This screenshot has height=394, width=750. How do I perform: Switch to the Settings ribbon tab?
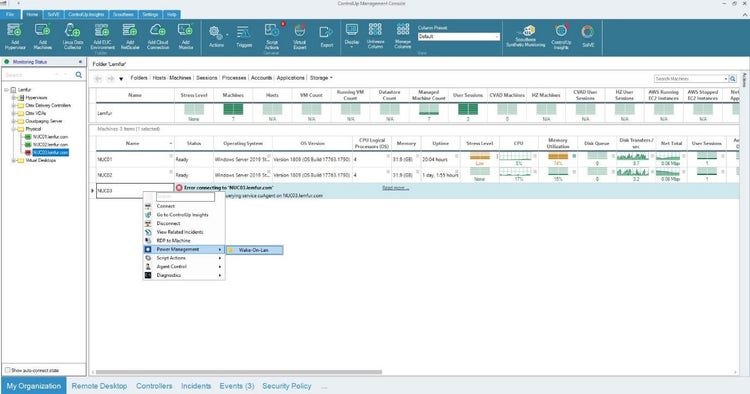(x=150, y=14)
